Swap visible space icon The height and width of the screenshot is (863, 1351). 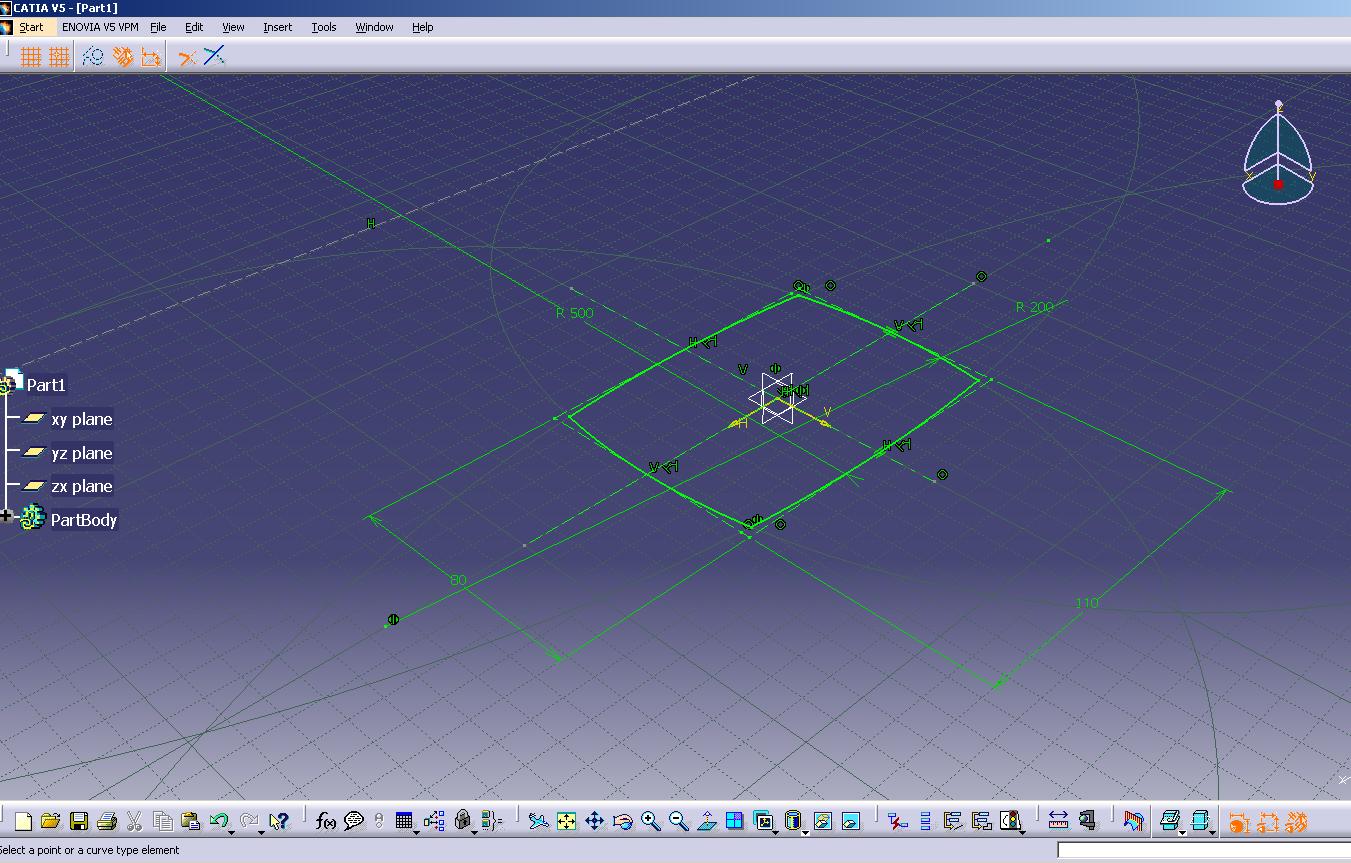point(850,821)
